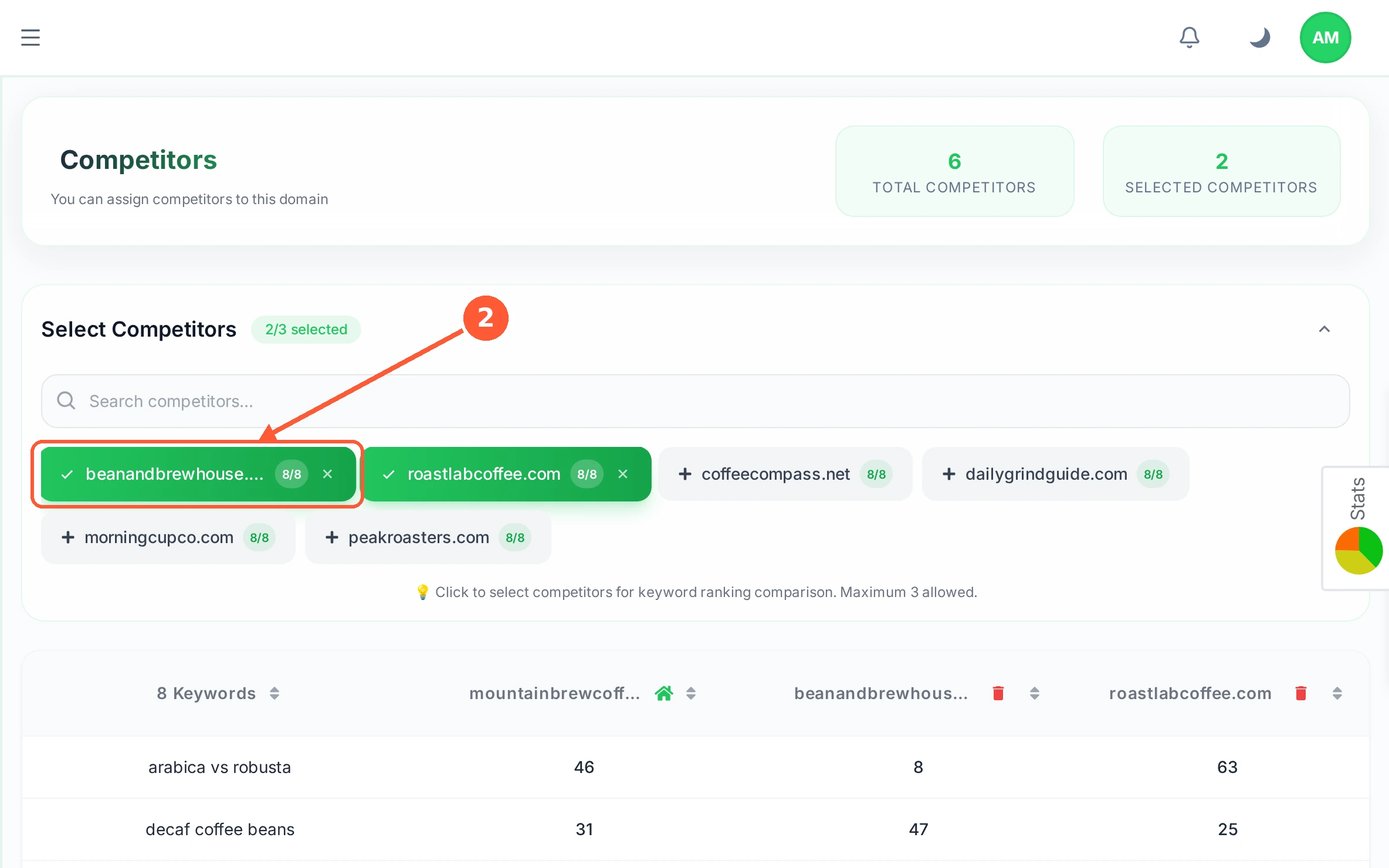The height and width of the screenshot is (868, 1389).
Task: Focus the Search competitors field
Action: 695,401
